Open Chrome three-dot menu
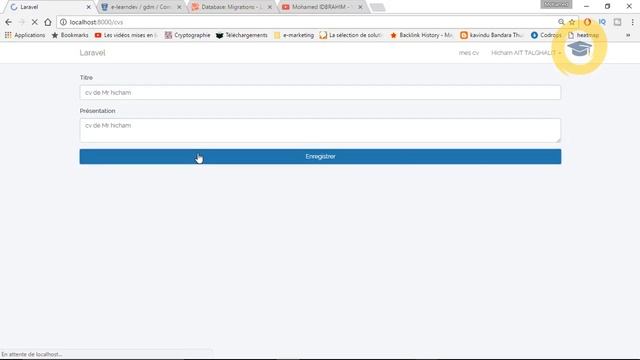The image size is (640, 360). (x=632, y=22)
